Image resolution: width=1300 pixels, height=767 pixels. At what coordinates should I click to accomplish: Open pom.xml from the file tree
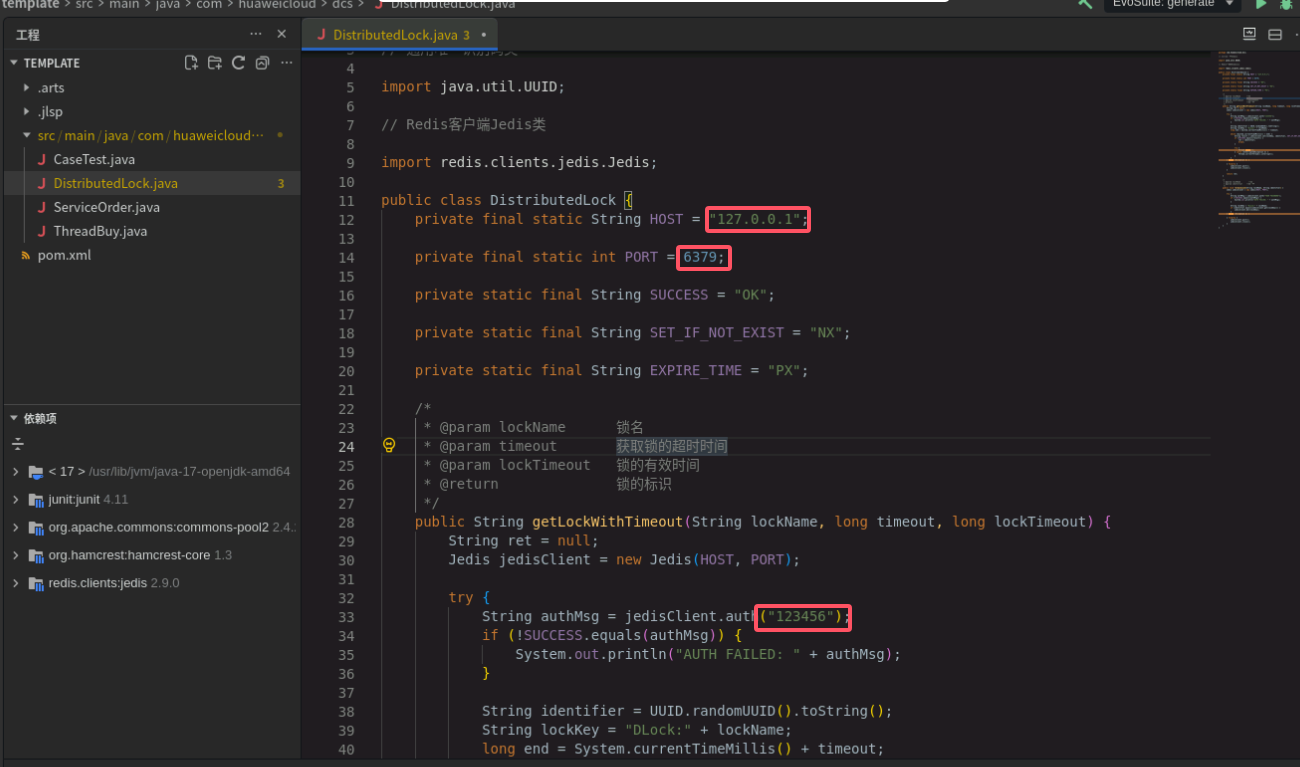[x=64, y=255]
